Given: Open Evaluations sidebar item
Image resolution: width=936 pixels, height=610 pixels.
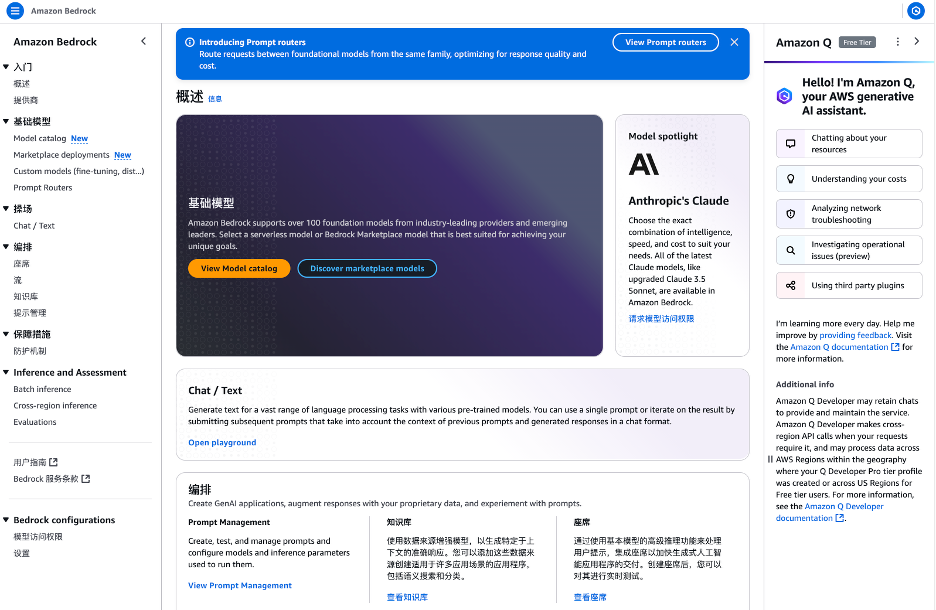Looking at the screenshot, I should pyautogui.click(x=35, y=422).
